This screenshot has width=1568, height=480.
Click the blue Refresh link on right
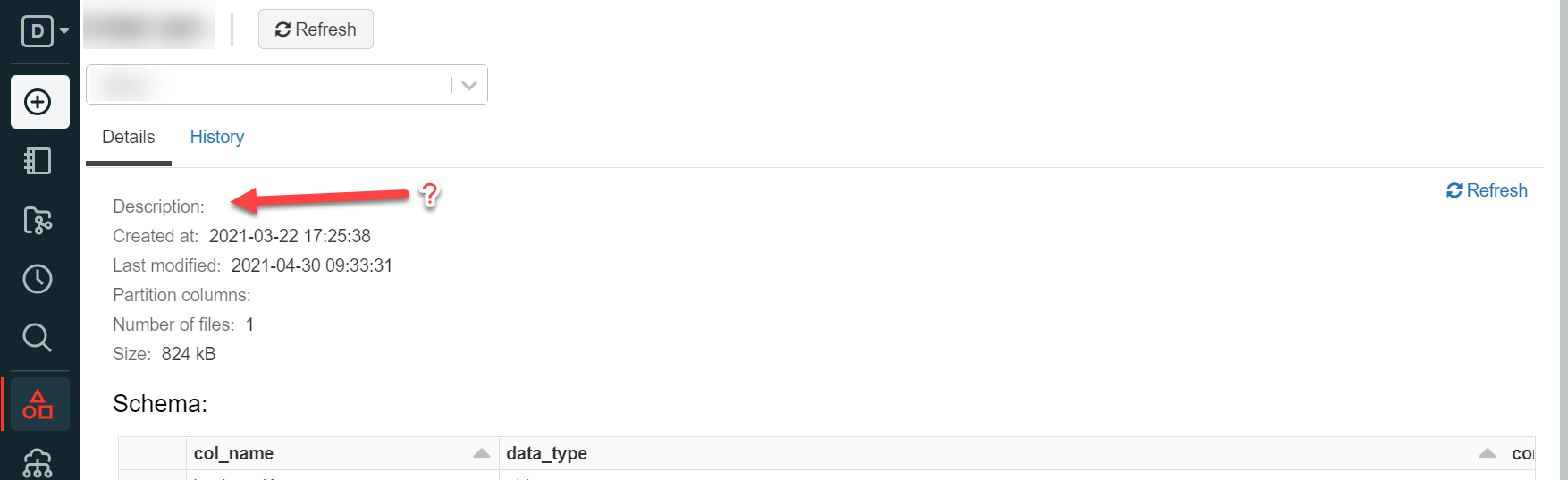[x=1487, y=190]
